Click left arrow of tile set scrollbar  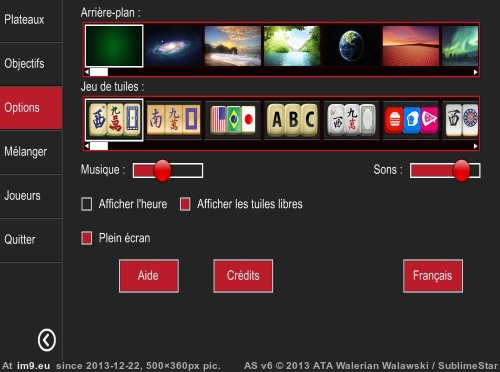click(x=87, y=146)
